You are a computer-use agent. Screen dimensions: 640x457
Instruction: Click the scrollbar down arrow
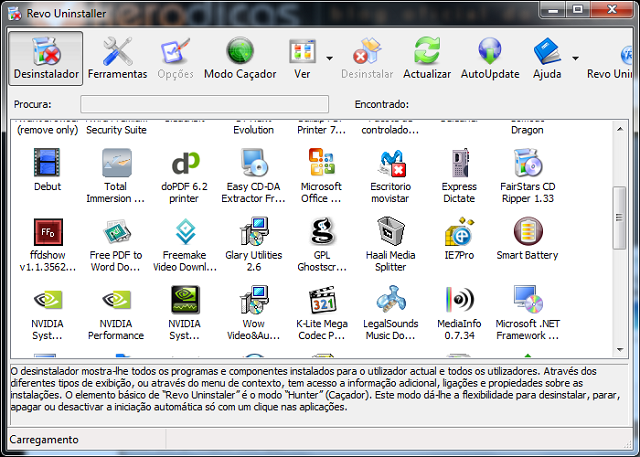(620, 350)
